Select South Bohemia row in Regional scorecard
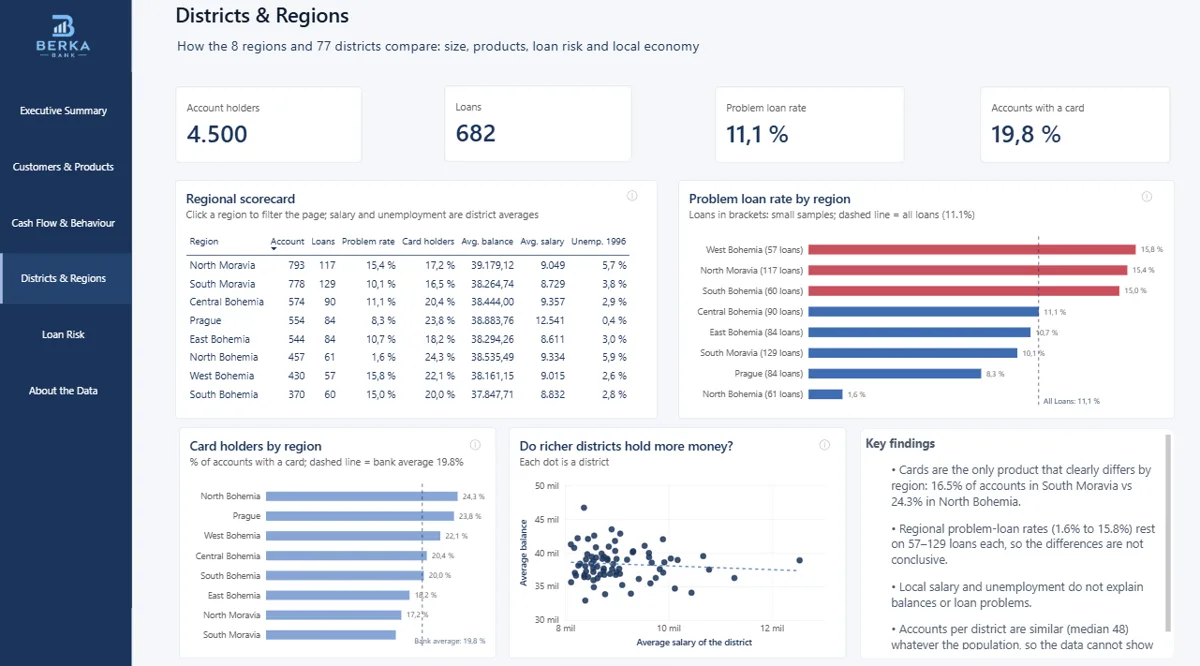The height and width of the screenshot is (666, 1200). coord(408,394)
